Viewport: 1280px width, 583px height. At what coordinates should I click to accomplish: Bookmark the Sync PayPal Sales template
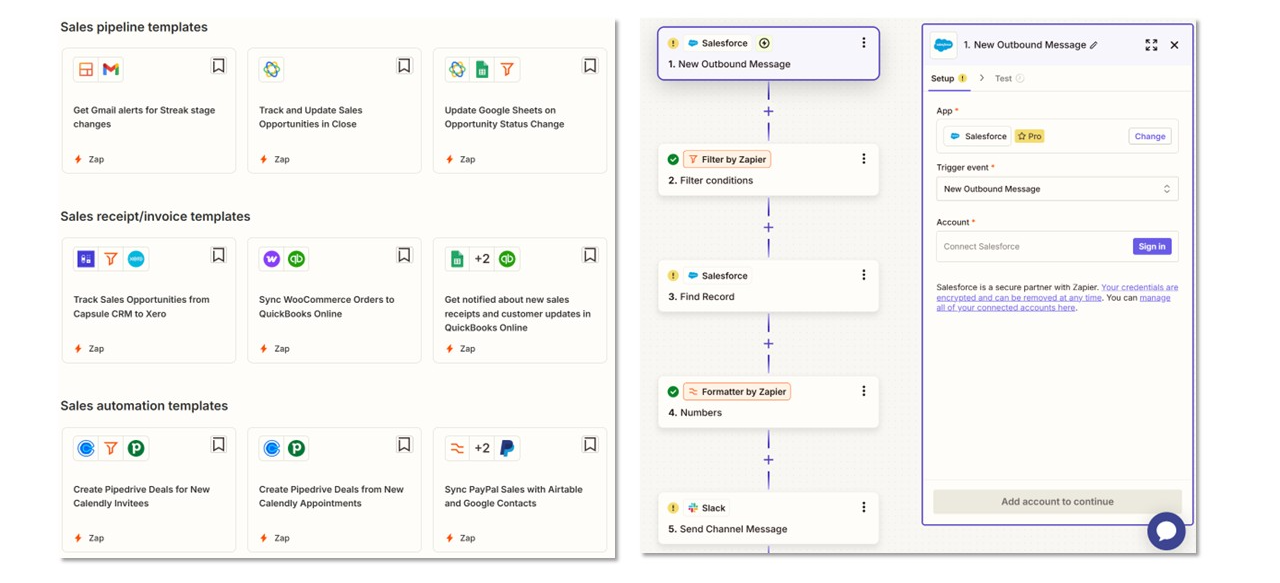click(590, 445)
